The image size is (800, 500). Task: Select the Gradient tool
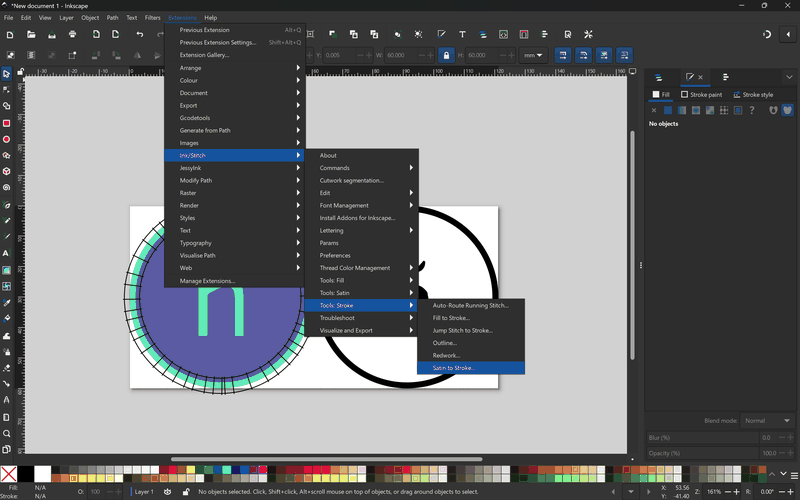[6, 270]
